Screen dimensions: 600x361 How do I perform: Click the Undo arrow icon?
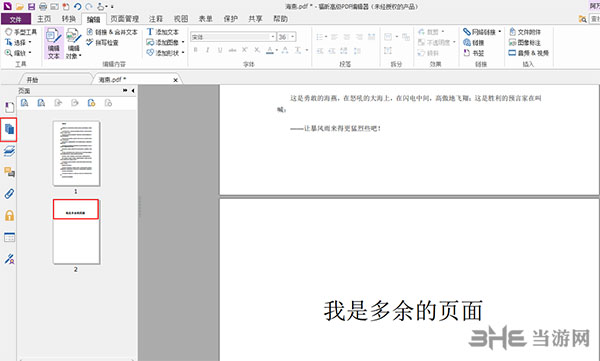(78, 7)
